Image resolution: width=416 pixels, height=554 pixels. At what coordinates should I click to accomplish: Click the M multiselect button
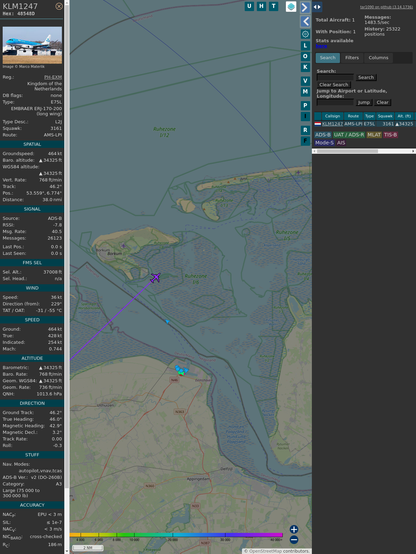point(305,92)
